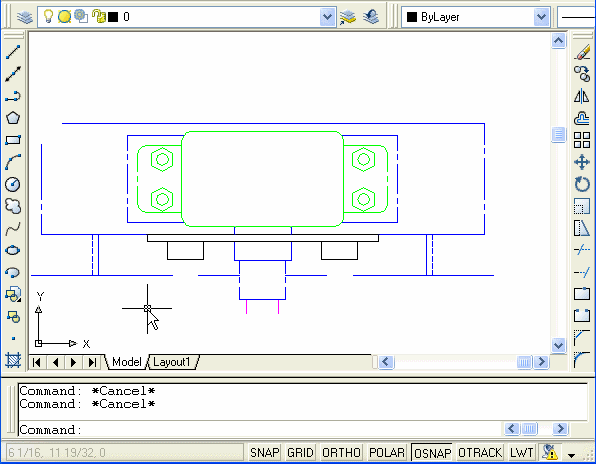Toggle POLAR tracking in status bar
Image resolution: width=596 pixels, height=464 pixels.
(x=387, y=453)
